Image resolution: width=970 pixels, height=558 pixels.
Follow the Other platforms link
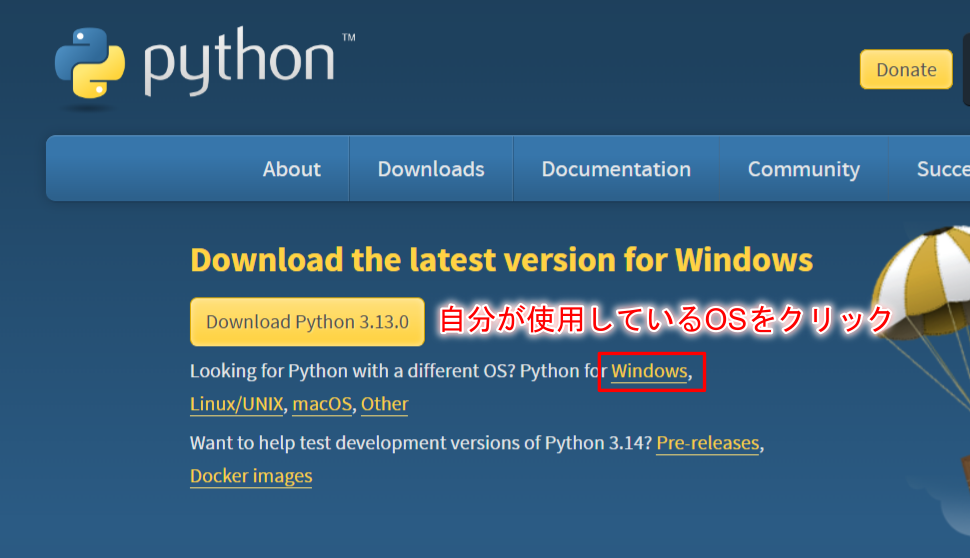click(x=384, y=404)
